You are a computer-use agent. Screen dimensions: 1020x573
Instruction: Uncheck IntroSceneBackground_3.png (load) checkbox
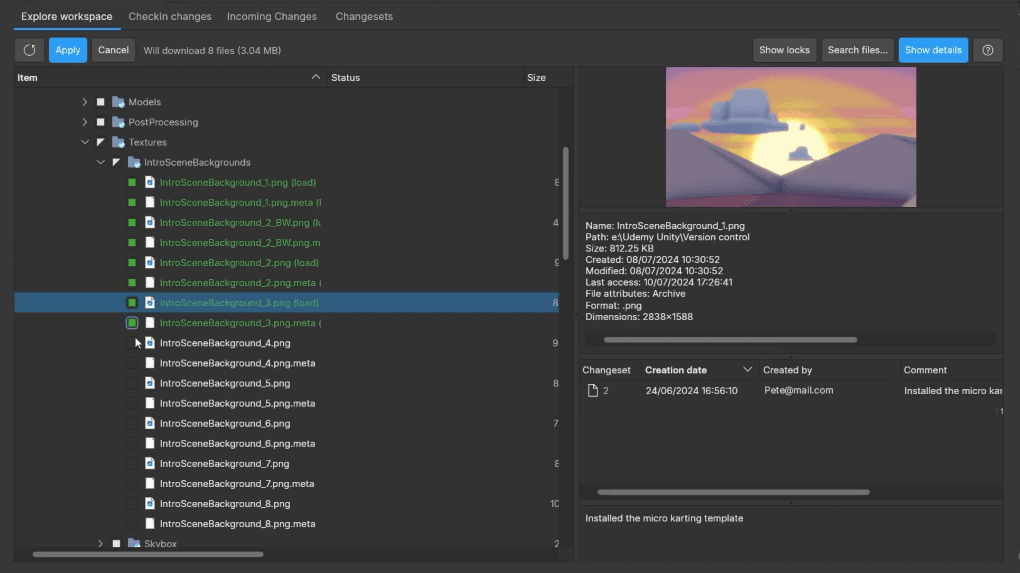(x=132, y=303)
